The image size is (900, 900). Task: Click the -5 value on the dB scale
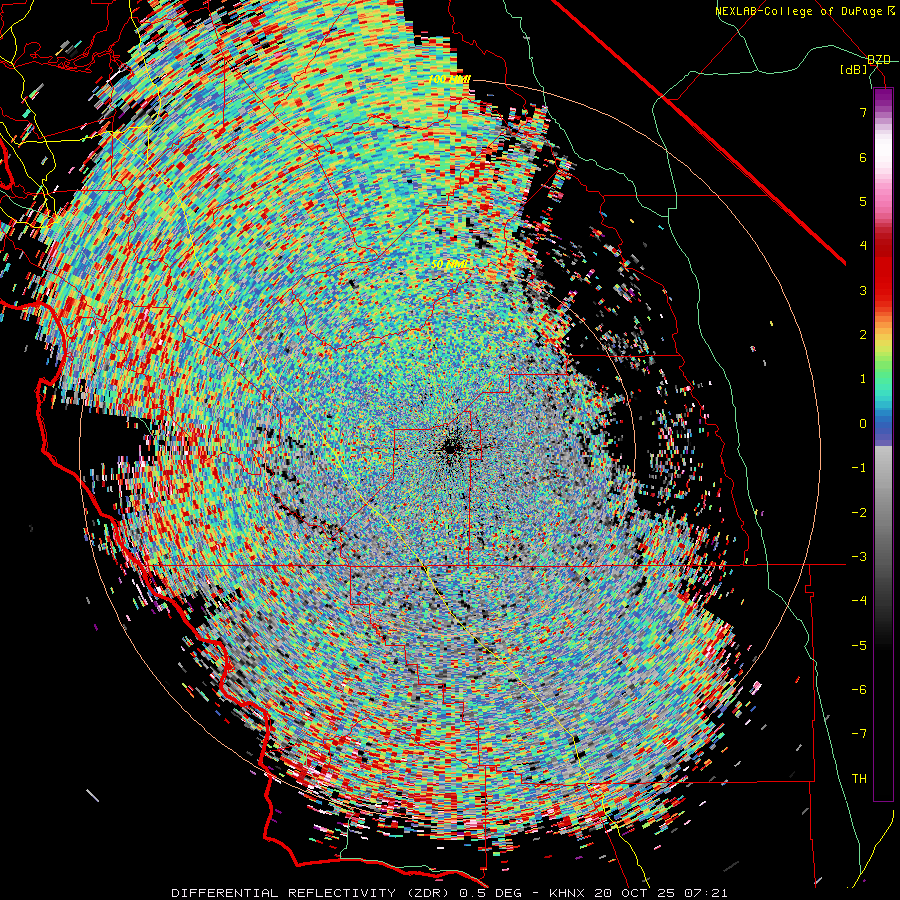(859, 645)
